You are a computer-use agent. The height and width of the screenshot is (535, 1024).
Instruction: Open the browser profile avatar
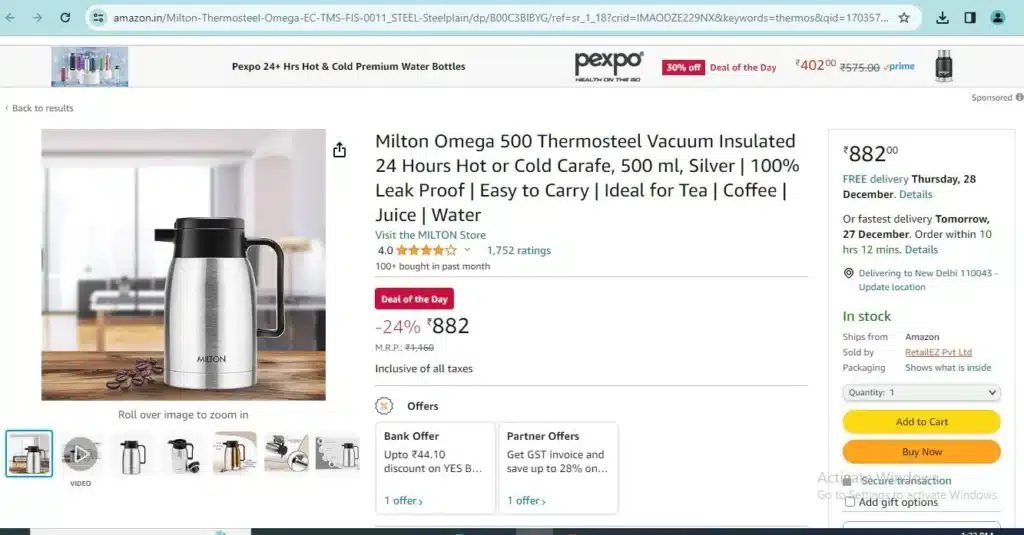[998, 18]
